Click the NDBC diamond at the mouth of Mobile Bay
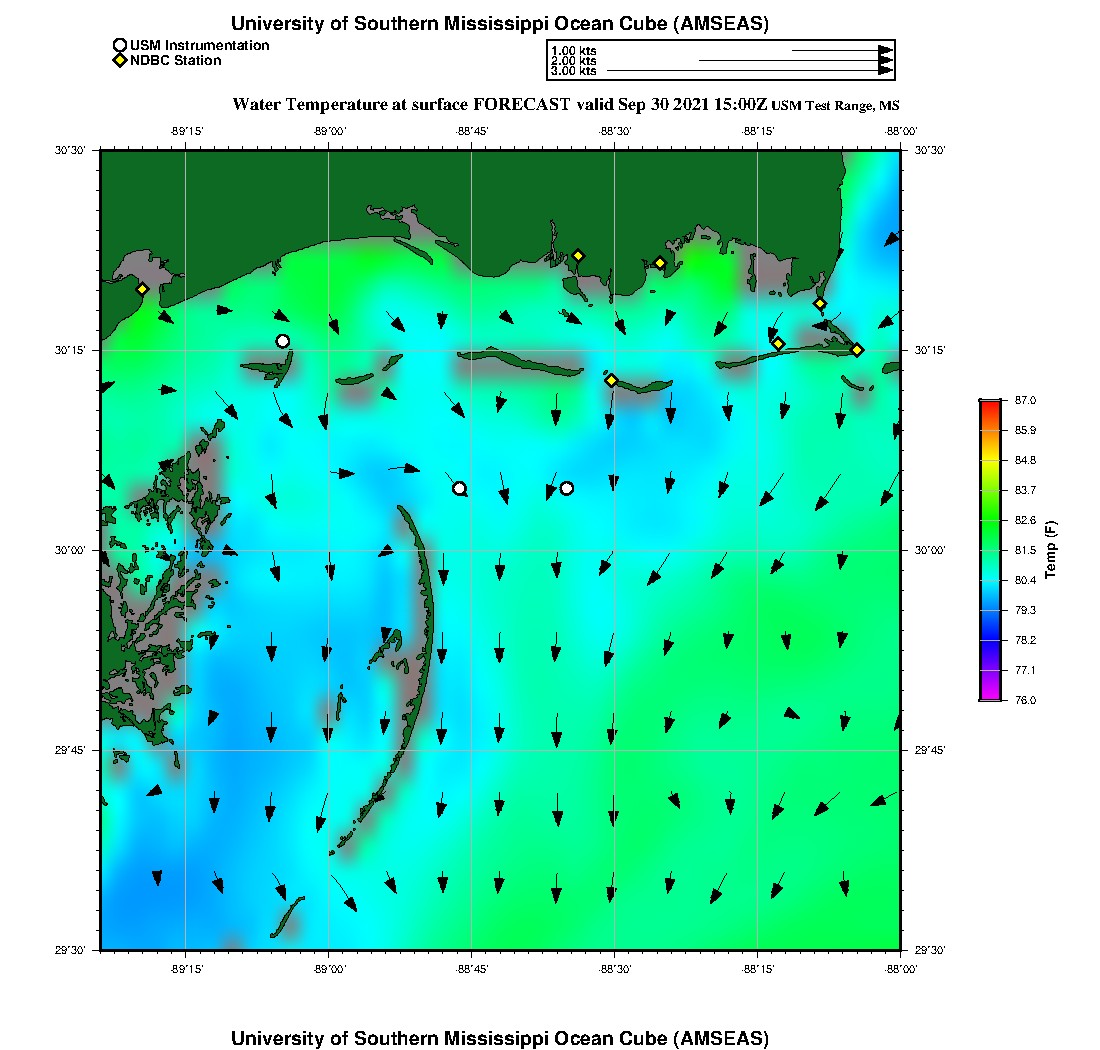1100x1050 pixels. click(820, 304)
